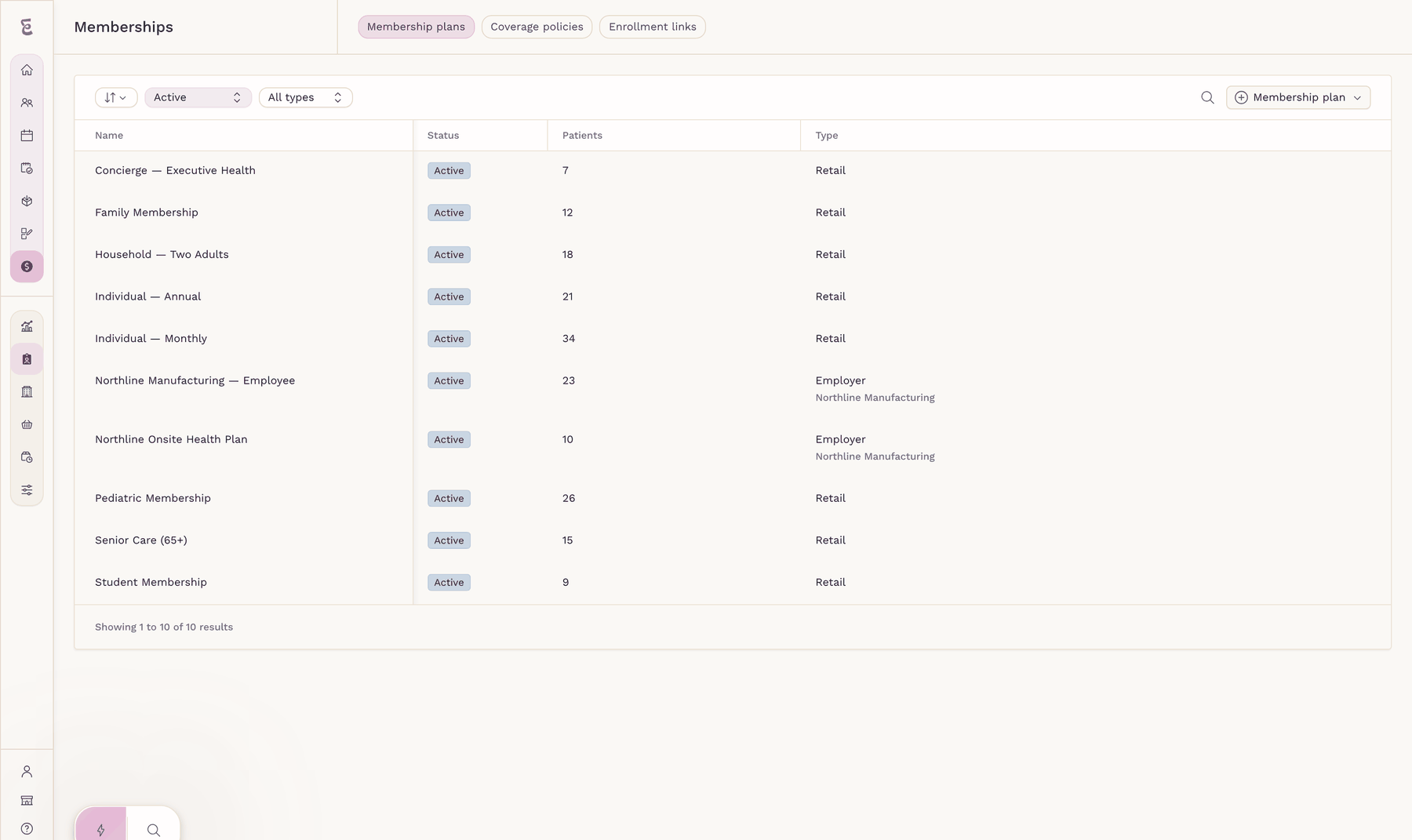Open the storefront icon at sidebar bottom
The height and width of the screenshot is (840, 1412).
point(27,800)
